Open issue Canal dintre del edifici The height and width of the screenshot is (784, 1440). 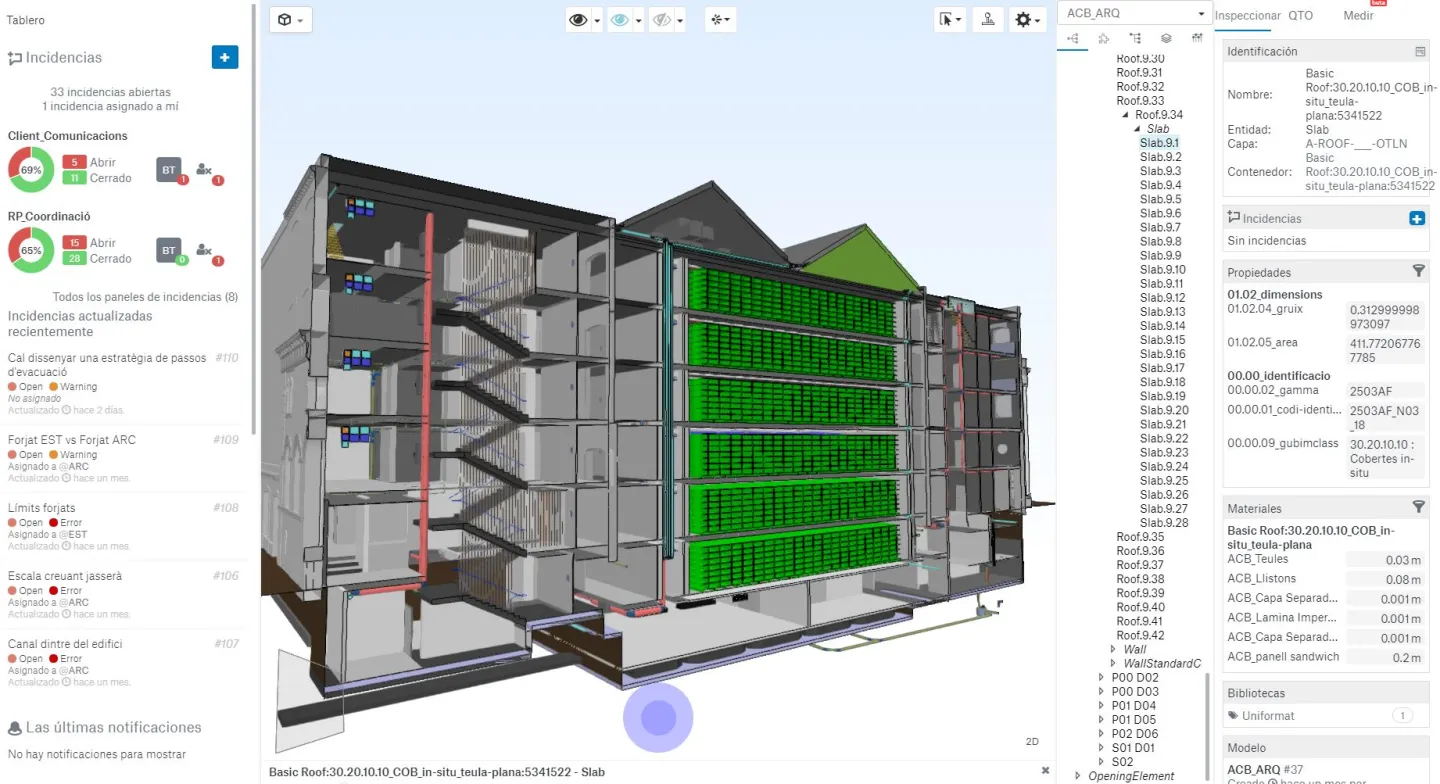click(x=65, y=644)
